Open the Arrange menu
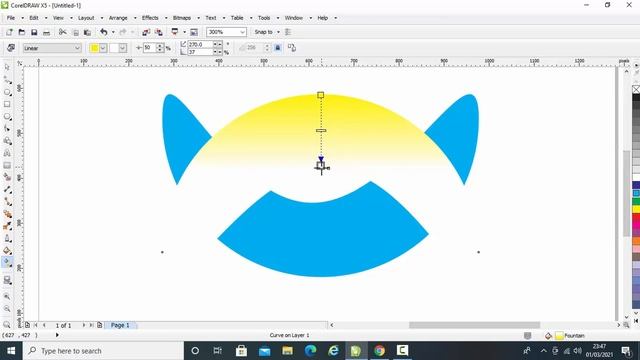 [118, 18]
